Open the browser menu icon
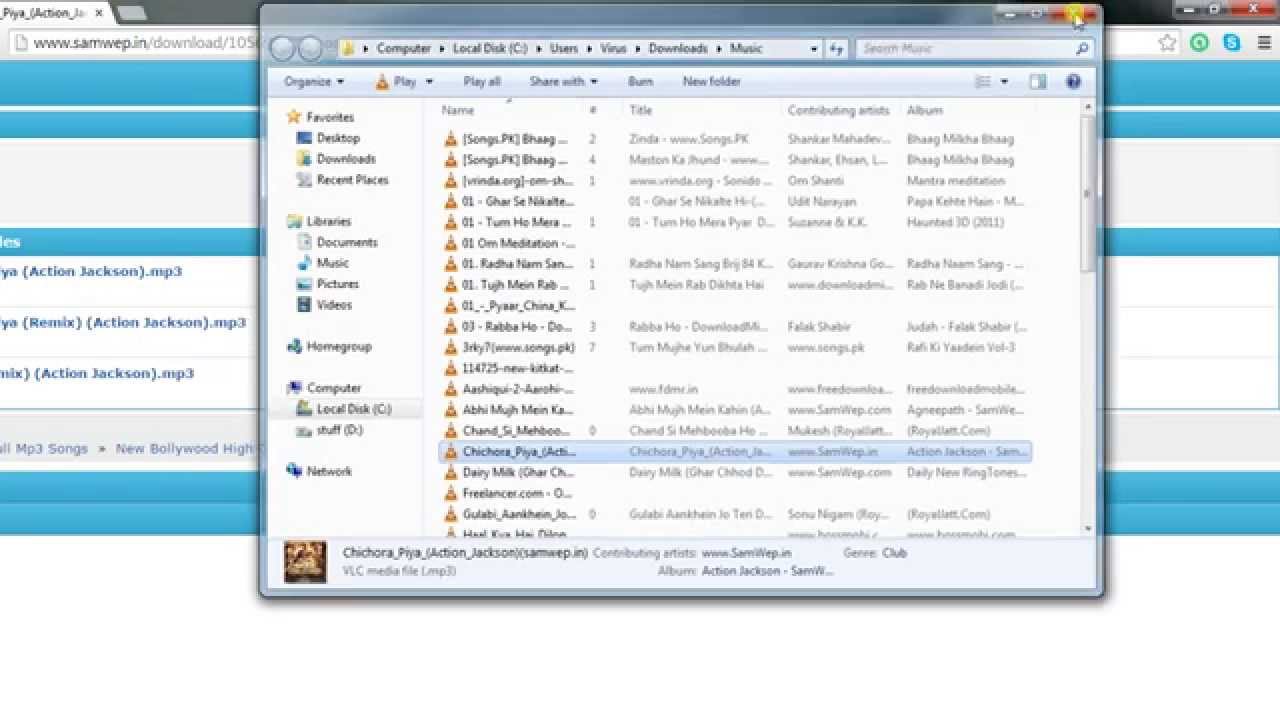This screenshot has height=720, width=1280. pos(1263,43)
